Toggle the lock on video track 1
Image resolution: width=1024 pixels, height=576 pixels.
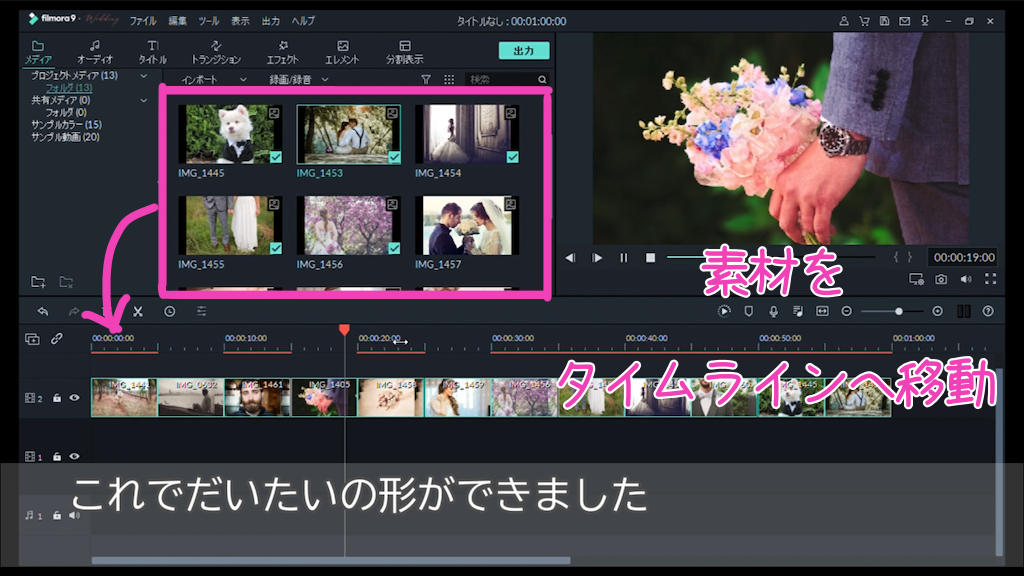[x=57, y=456]
